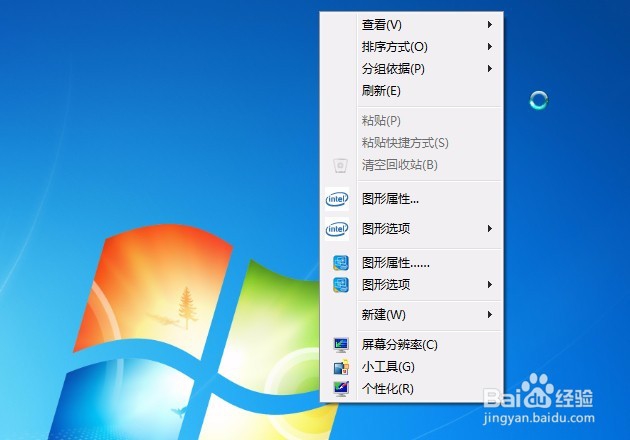Image resolution: width=630 pixels, height=440 pixels.
Task: Click the blue graphics icon beside 图形属性......
Action: click(341, 263)
